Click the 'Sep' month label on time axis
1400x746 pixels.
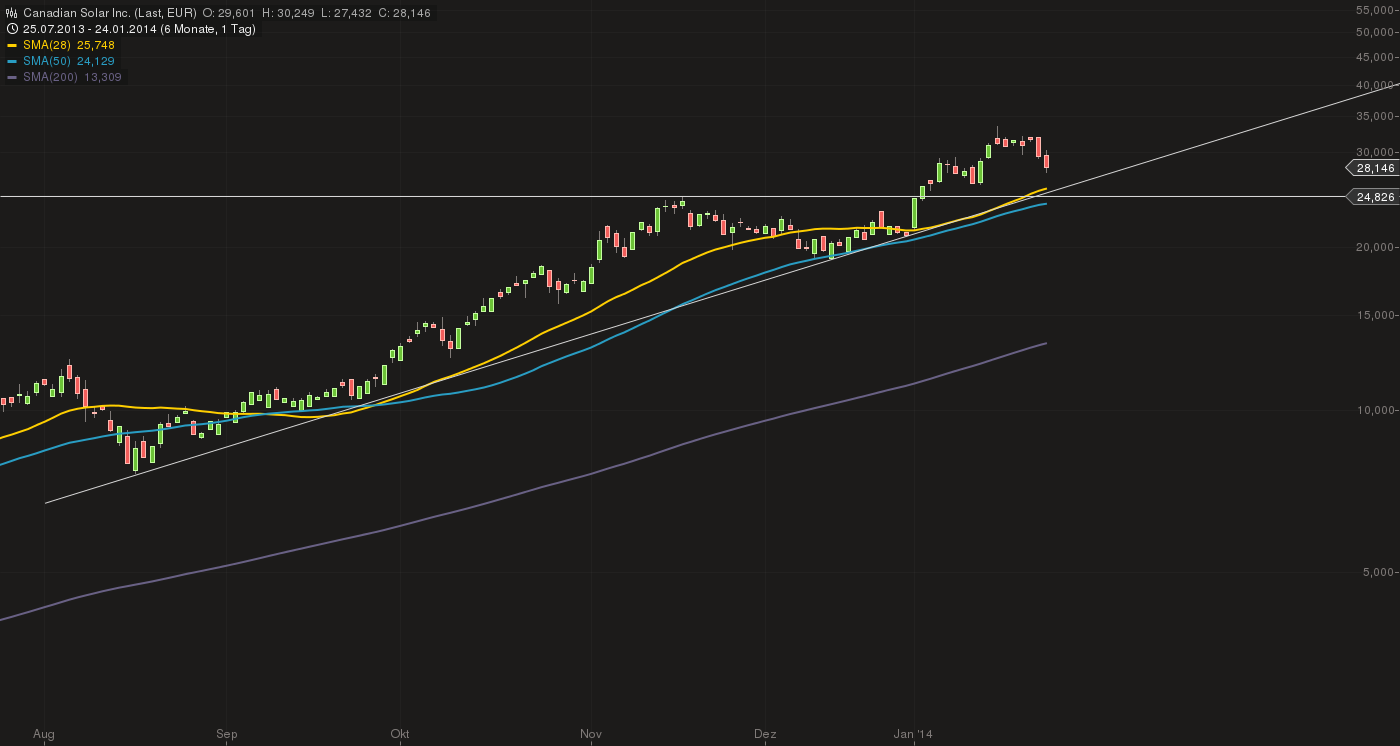pos(226,734)
